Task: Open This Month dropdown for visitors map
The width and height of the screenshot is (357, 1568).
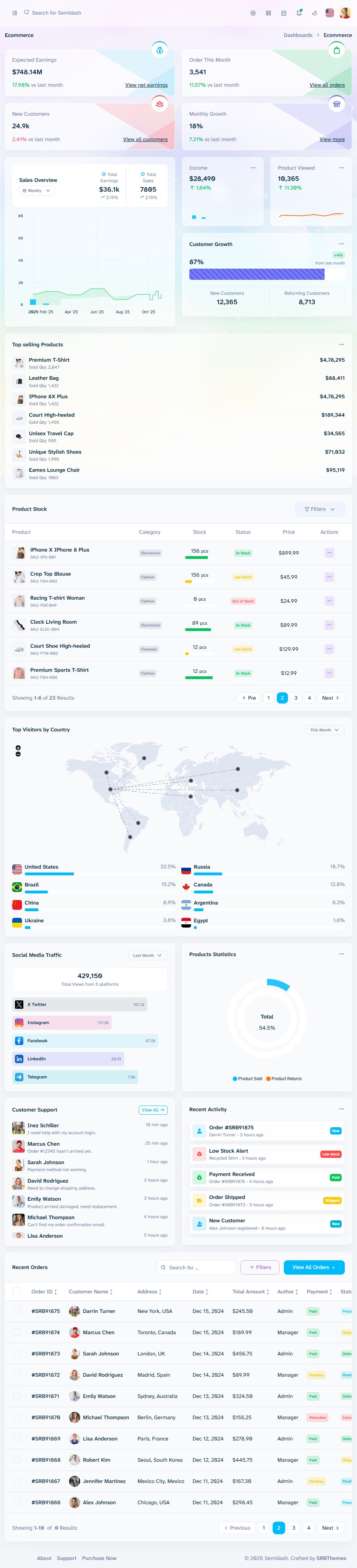Action: 325,730
